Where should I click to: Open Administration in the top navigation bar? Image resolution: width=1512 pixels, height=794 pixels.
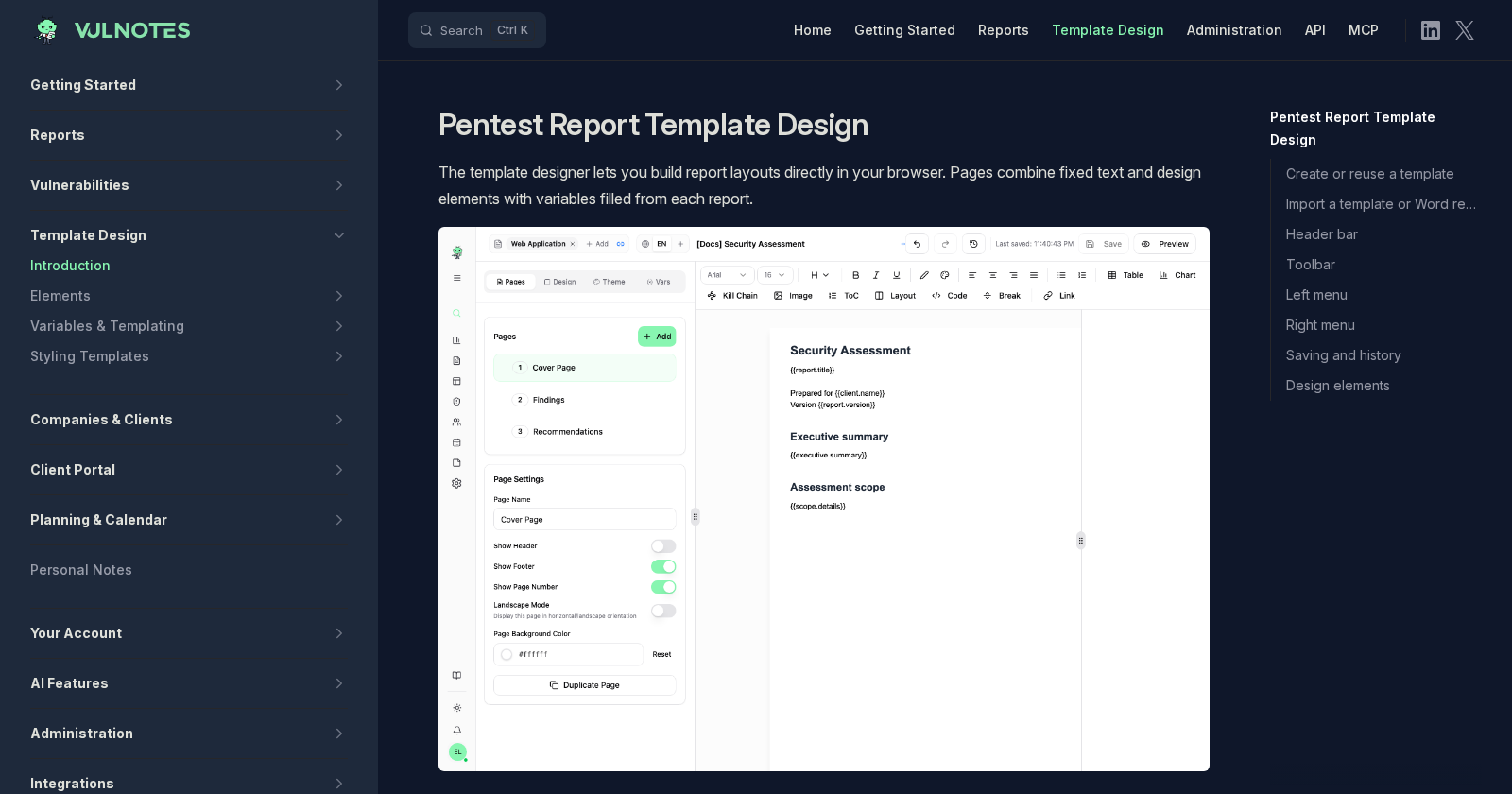pos(1234,30)
